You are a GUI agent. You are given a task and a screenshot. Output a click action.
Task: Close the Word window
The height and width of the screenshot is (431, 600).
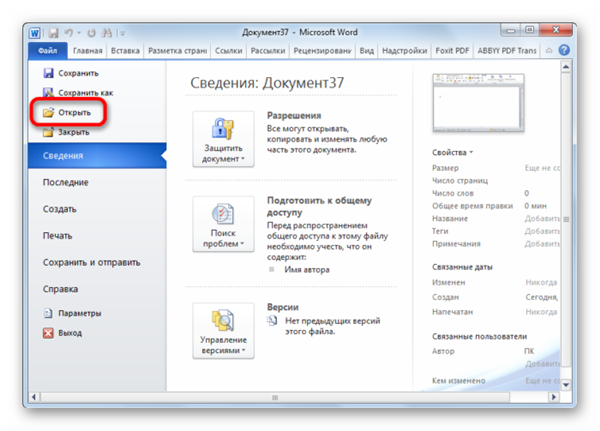[556, 30]
